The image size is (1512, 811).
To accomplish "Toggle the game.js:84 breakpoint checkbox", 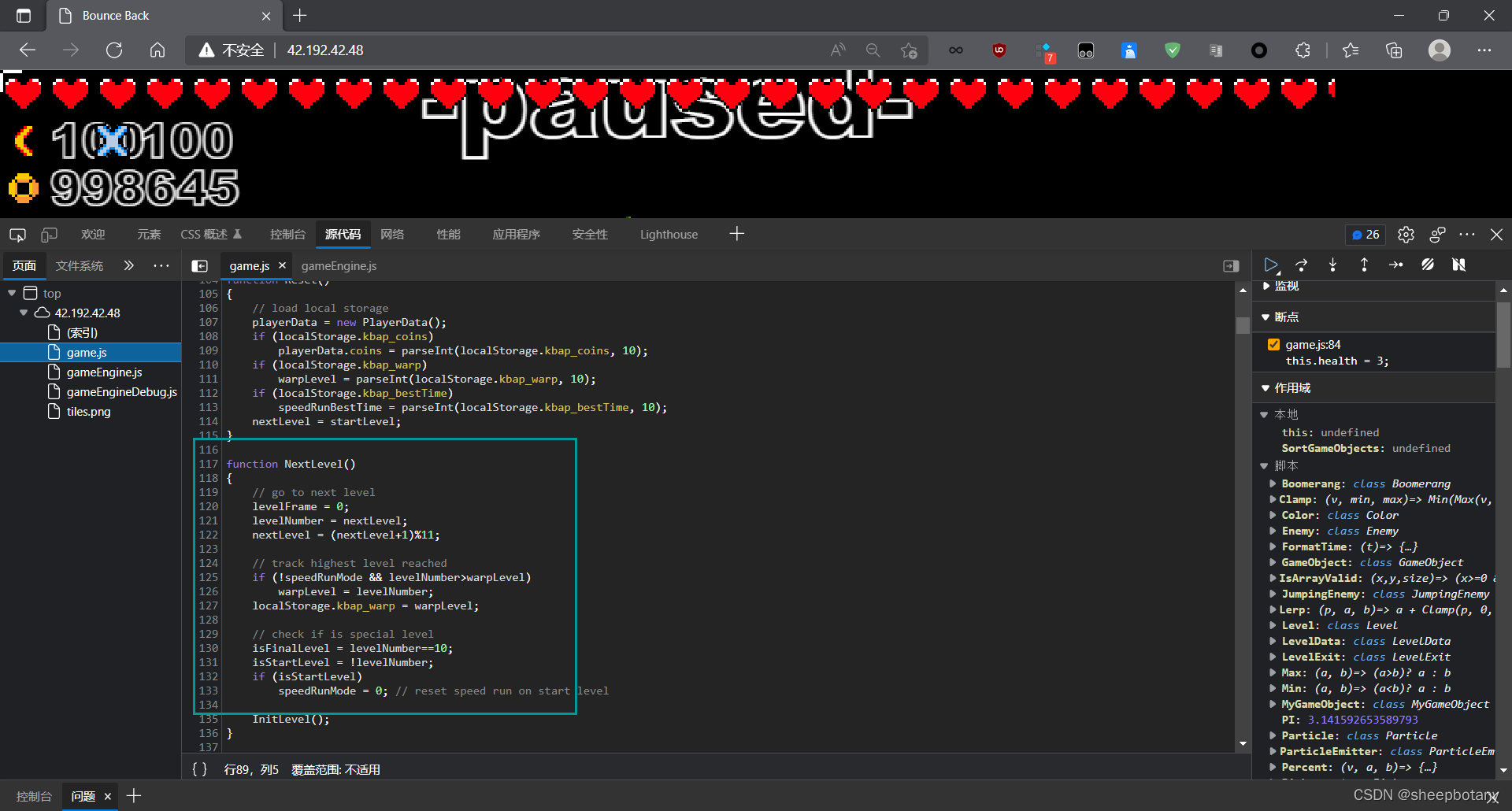I will pos(1273,345).
